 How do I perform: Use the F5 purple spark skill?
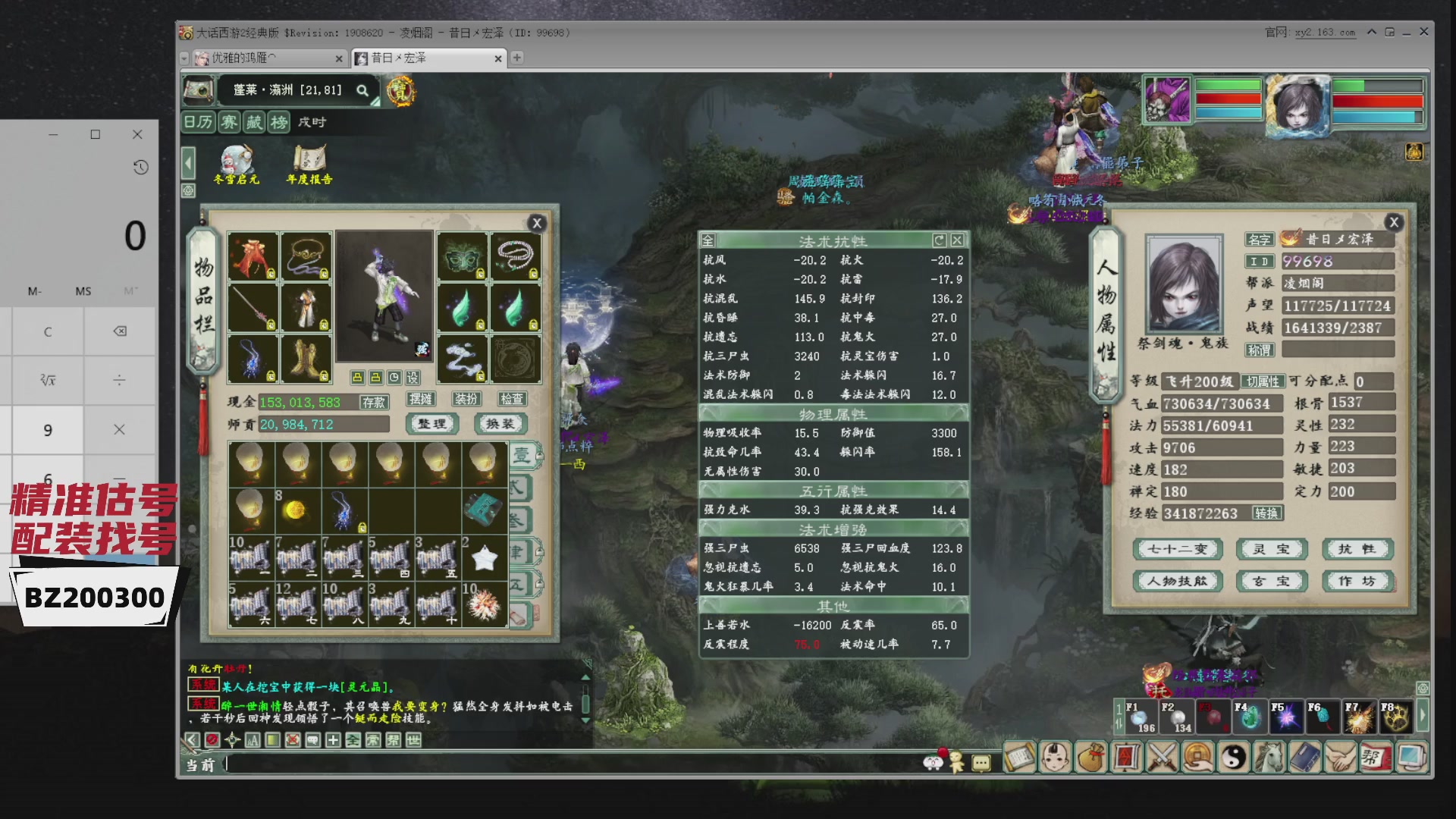point(1286,717)
